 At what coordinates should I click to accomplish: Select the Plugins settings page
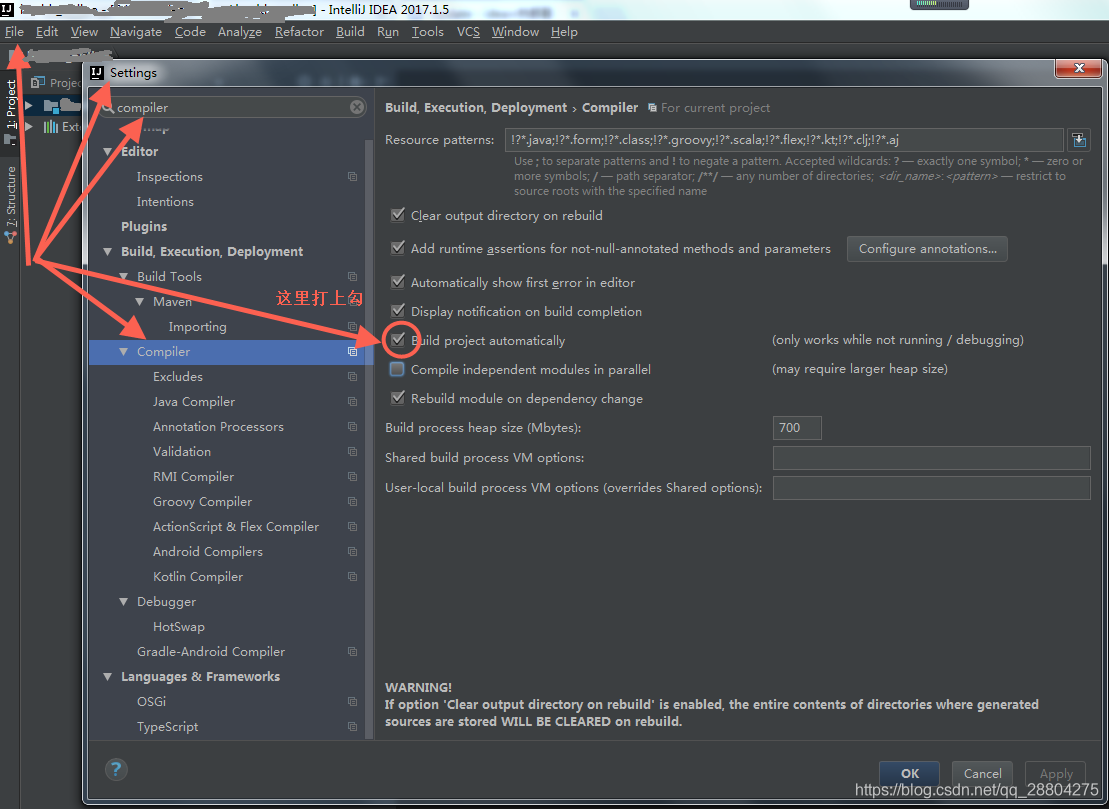point(144,226)
